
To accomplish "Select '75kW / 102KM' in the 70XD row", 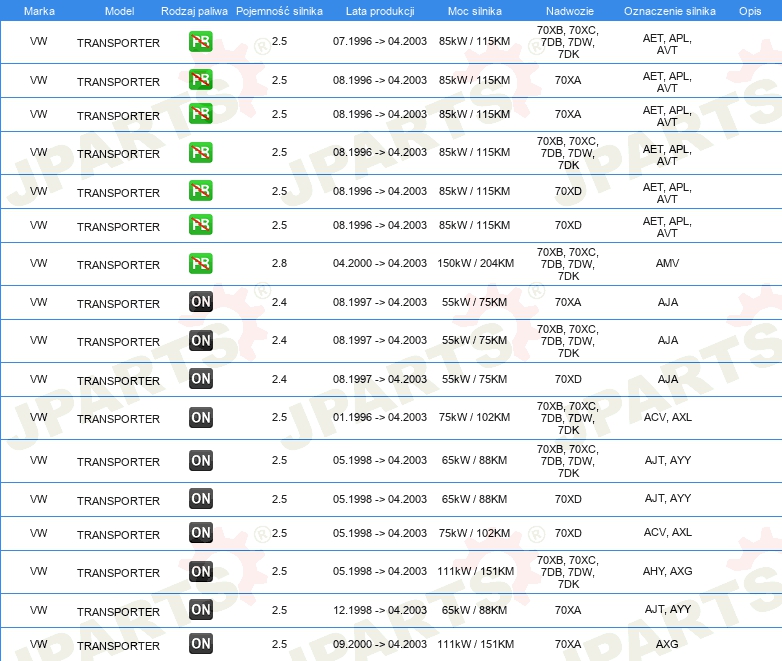I will 474,533.
